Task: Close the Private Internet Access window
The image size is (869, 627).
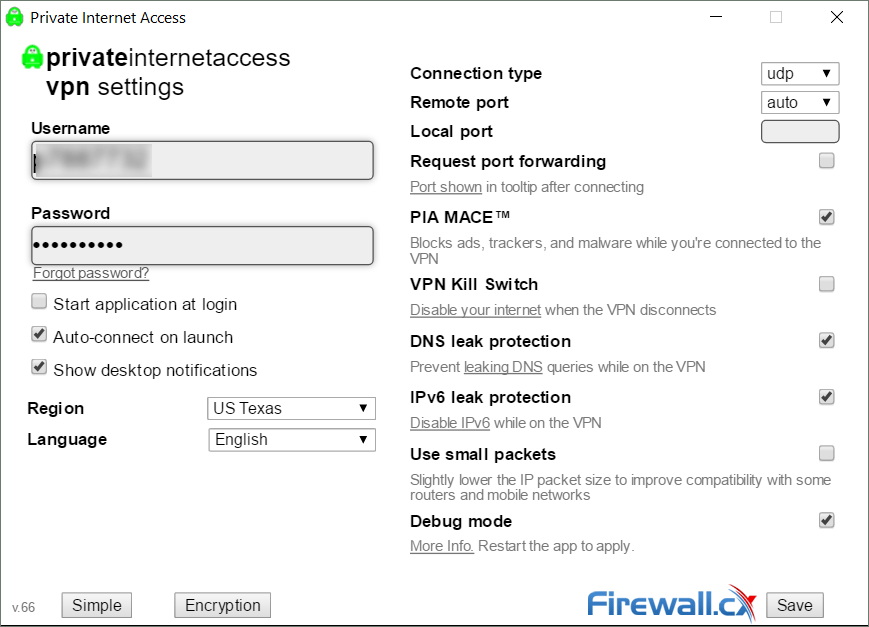Action: [837, 17]
